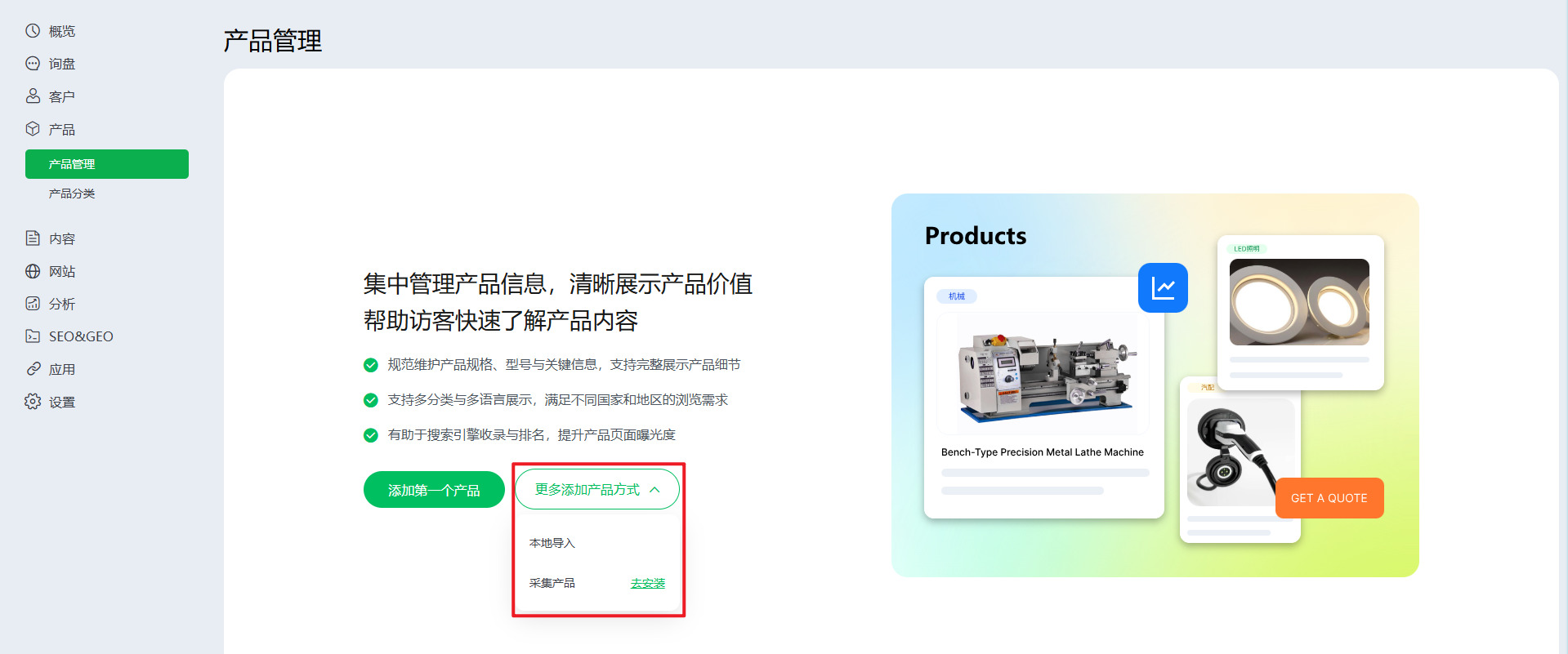Click the green check beside 规范维护产品规格
The image size is (1568, 654).
click(371, 365)
